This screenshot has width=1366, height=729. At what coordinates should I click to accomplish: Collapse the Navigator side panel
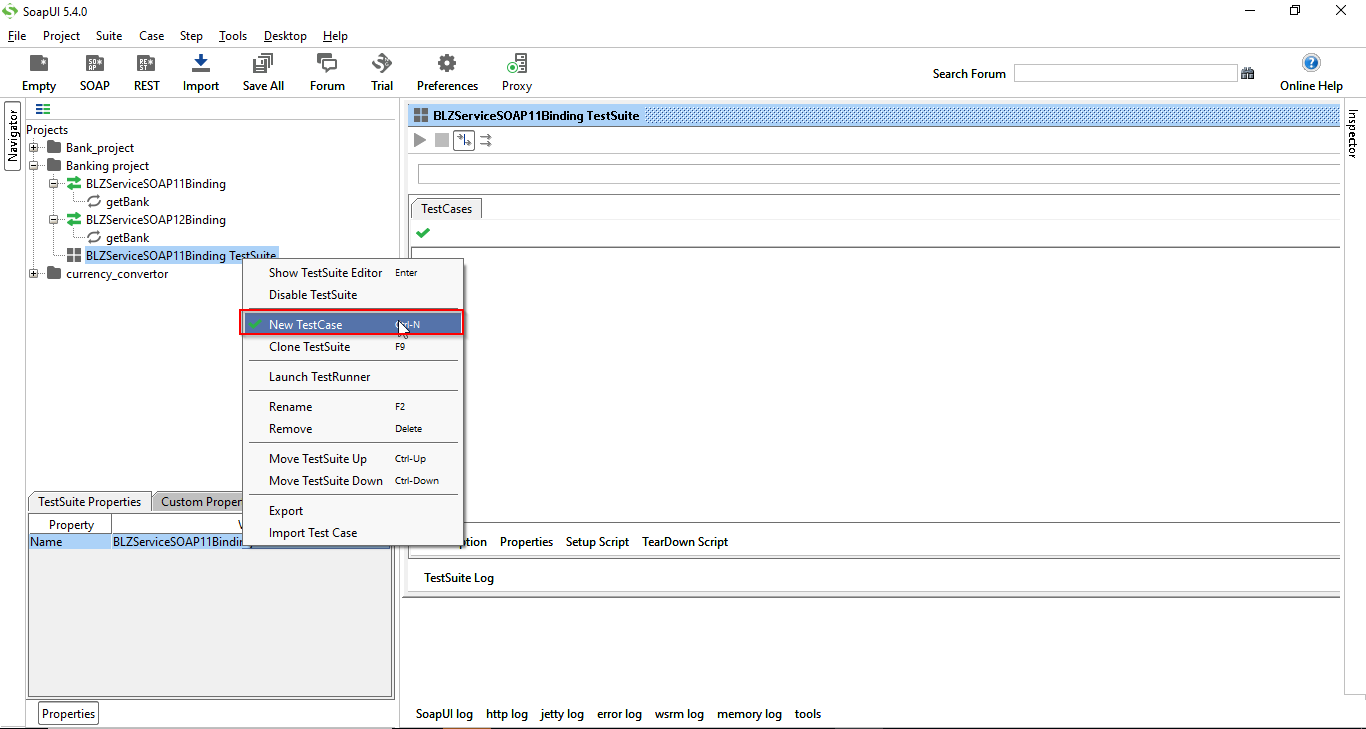(x=11, y=135)
